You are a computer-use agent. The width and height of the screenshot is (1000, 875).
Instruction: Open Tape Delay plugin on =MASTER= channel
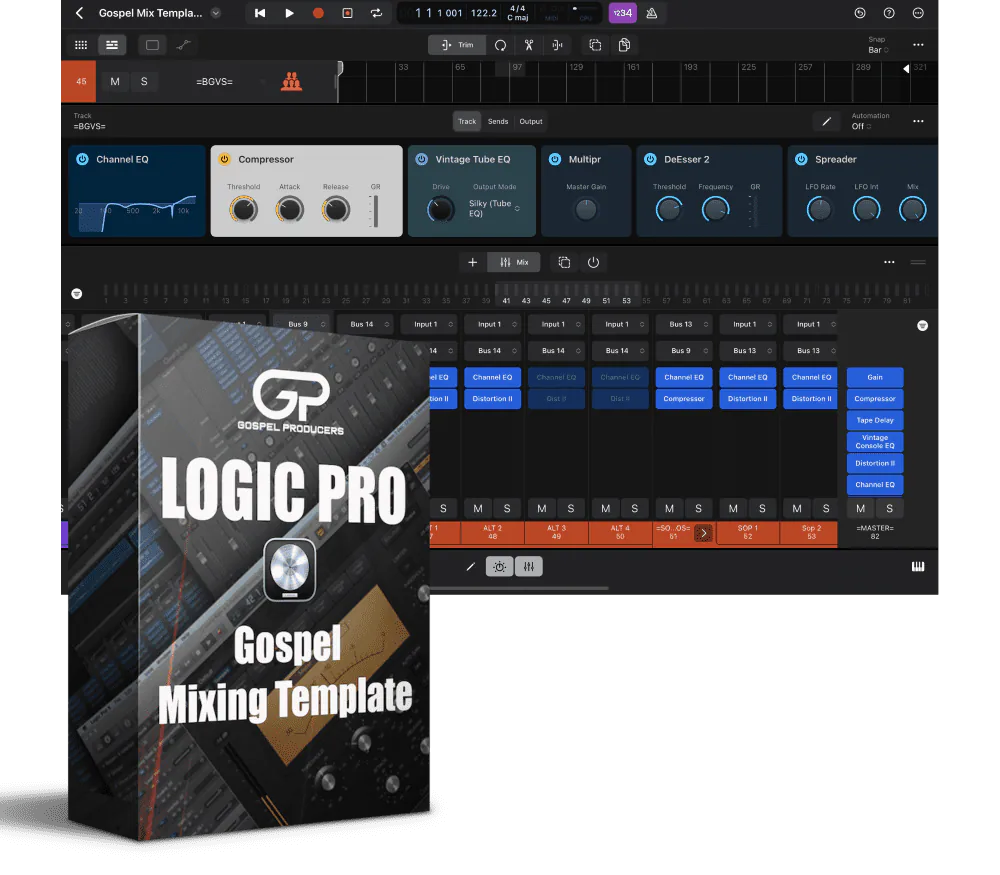click(x=875, y=420)
